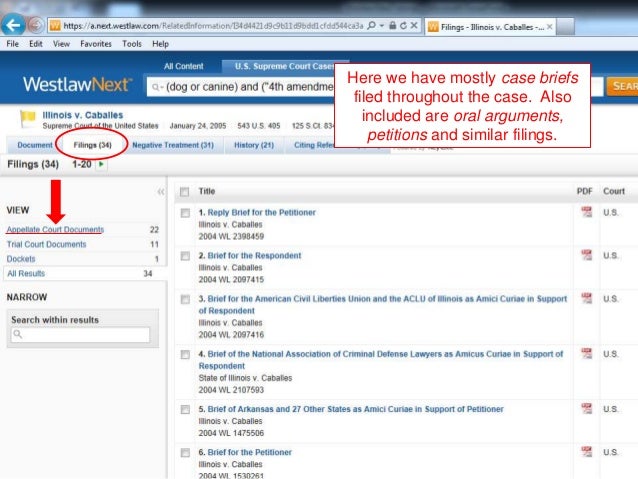Select the U.S. Supreme Court Cases tab
Screen dimensions: 638x479
[283, 66]
